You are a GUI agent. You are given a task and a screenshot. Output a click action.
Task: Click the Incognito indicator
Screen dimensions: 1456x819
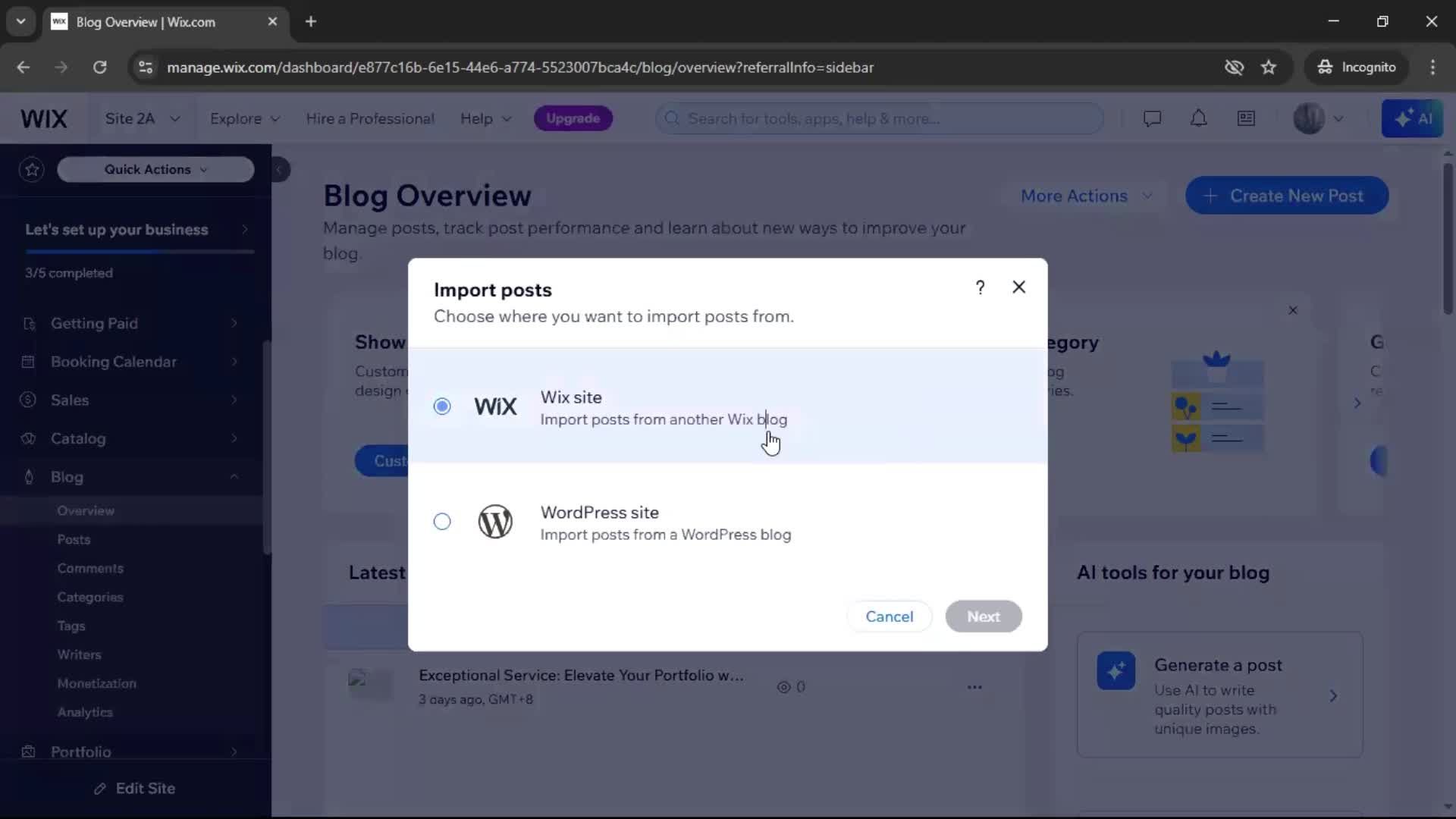click(x=1357, y=67)
